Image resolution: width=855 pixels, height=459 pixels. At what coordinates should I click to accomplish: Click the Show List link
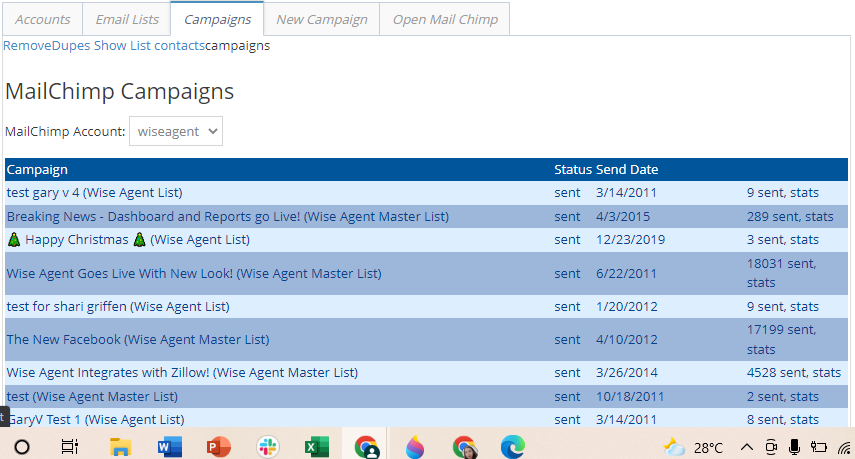pos(122,46)
